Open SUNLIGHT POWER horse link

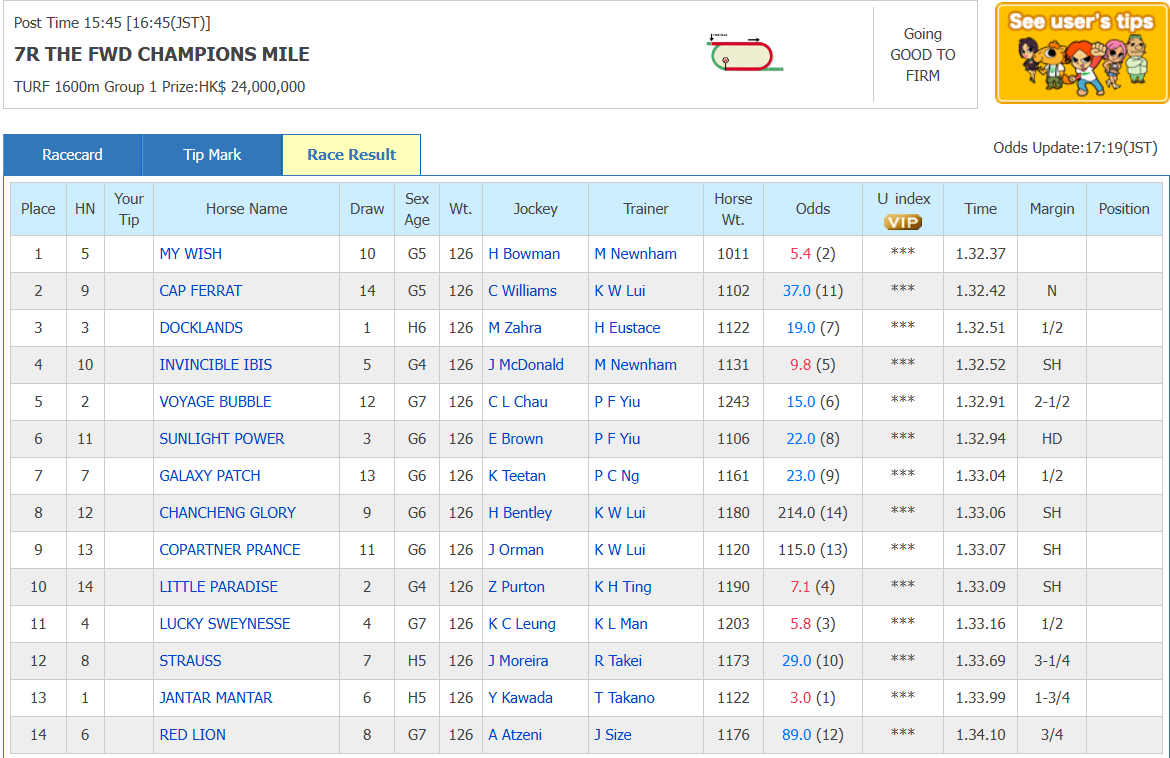[x=222, y=439]
